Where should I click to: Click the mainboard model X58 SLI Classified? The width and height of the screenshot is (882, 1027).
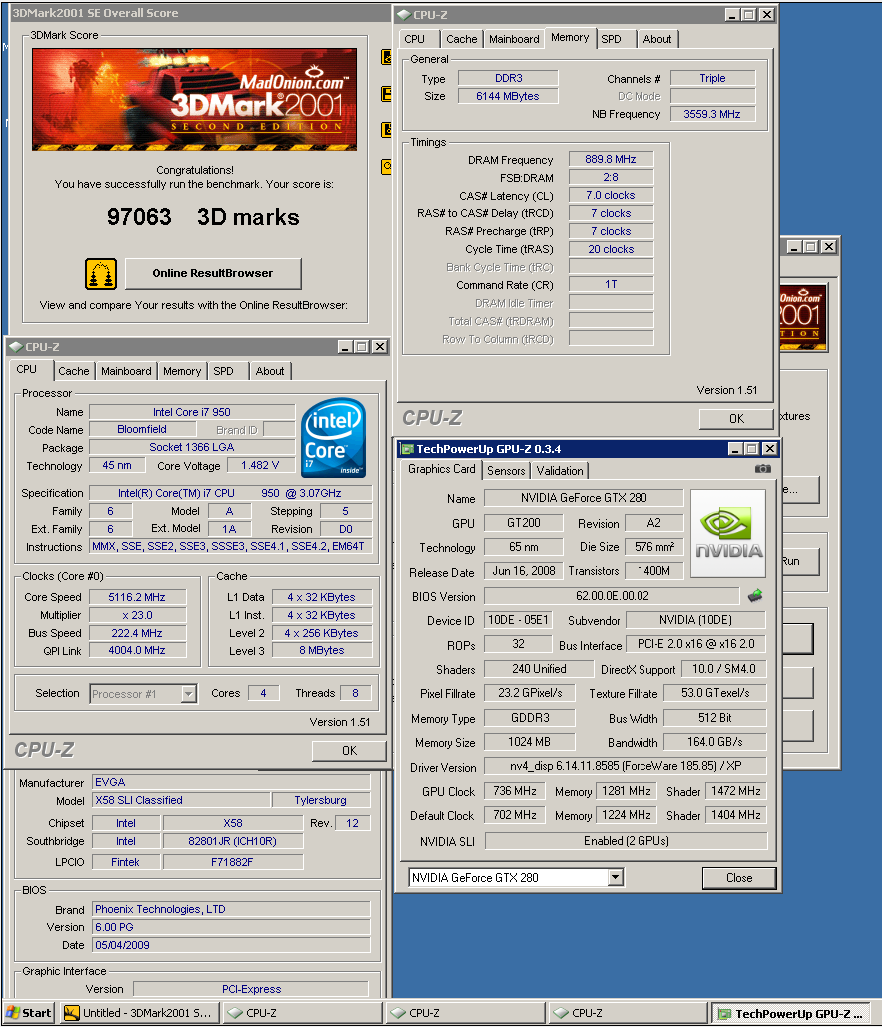[181, 800]
